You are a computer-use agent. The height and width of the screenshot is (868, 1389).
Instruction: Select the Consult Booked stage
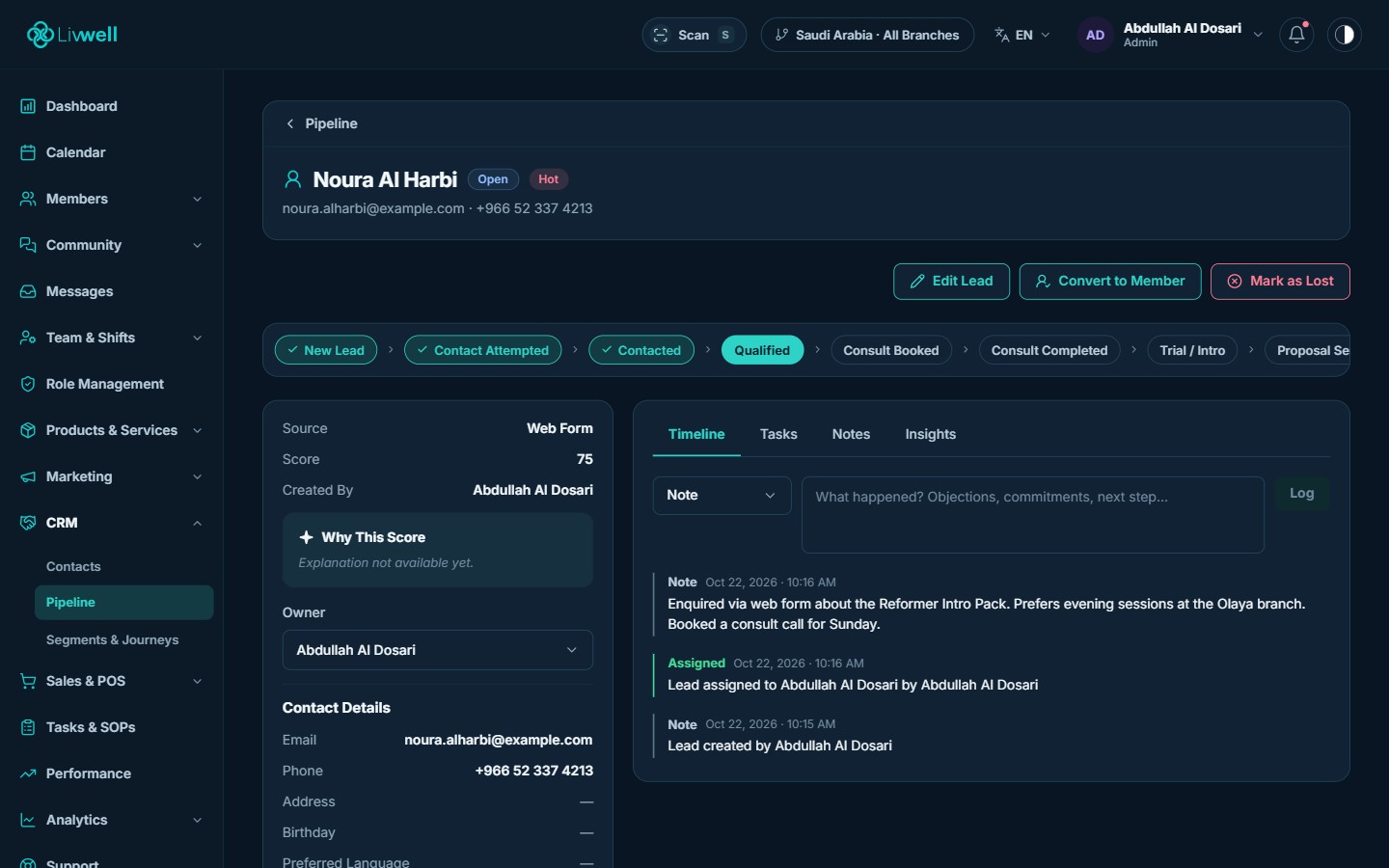pos(891,350)
